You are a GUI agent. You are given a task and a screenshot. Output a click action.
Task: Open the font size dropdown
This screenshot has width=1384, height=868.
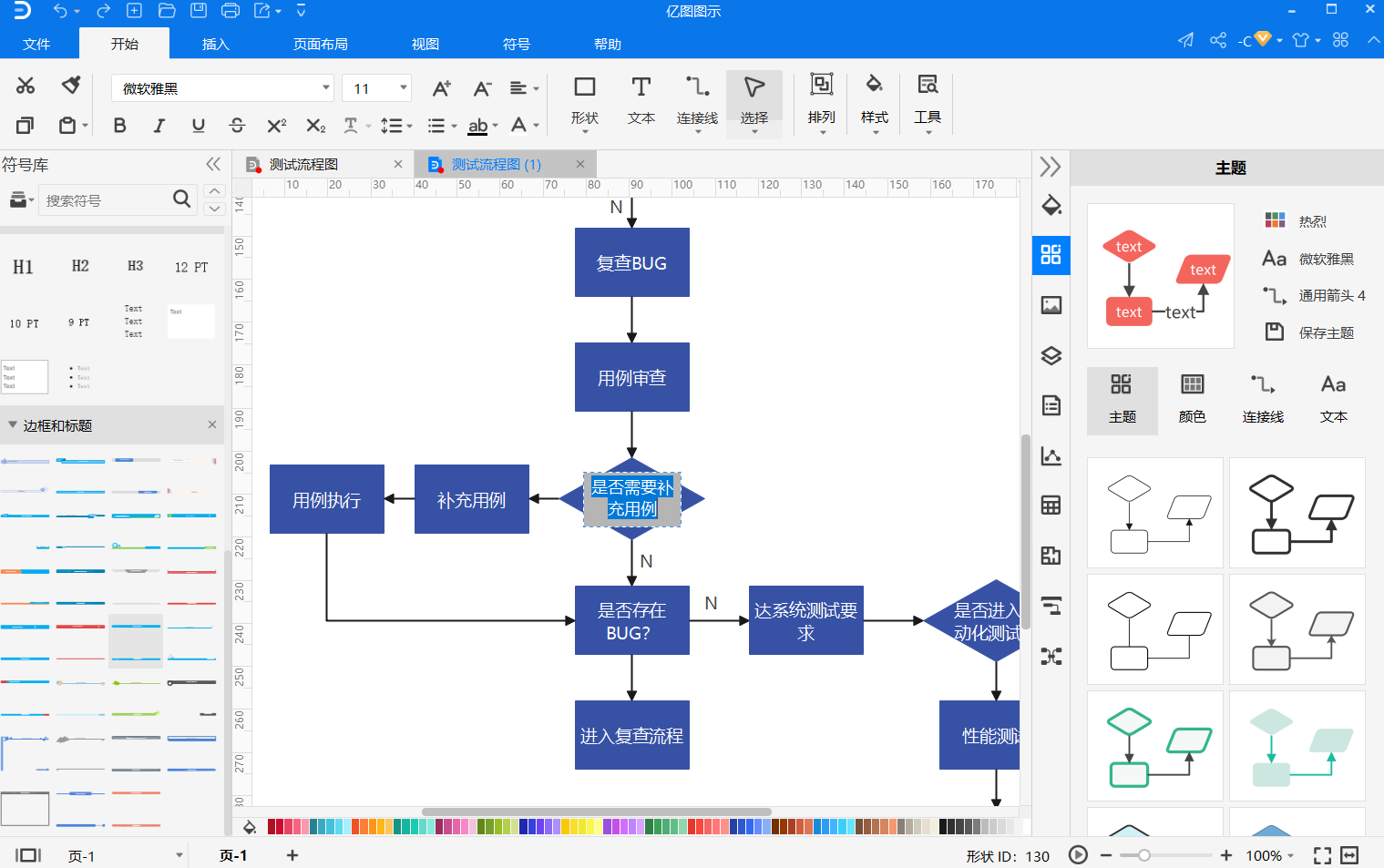[403, 87]
